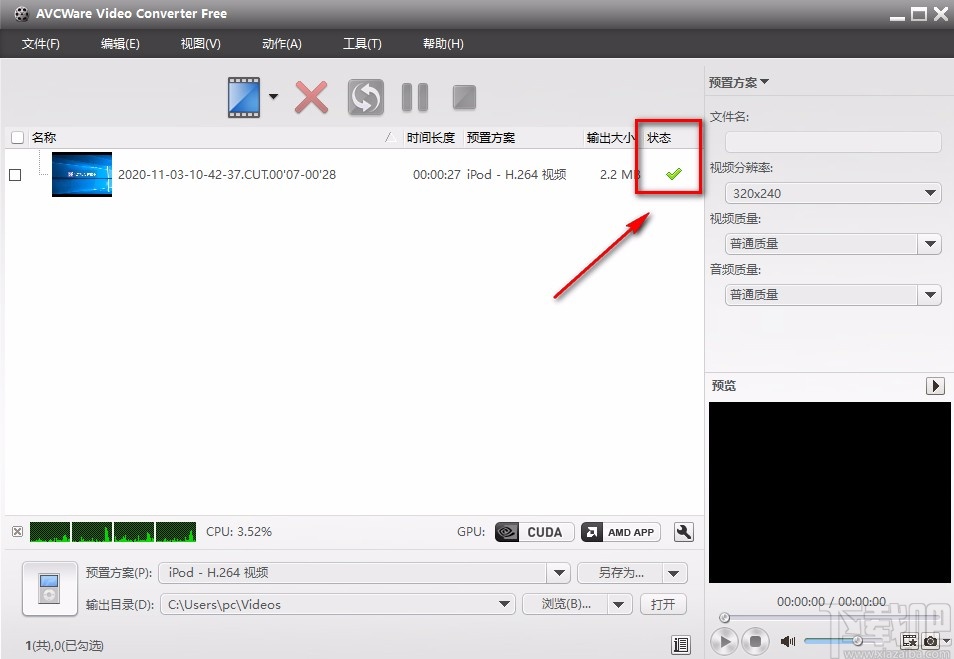Toggle the select-all checkbox in the list header
The image size is (954, 659).
click(17, 137)
